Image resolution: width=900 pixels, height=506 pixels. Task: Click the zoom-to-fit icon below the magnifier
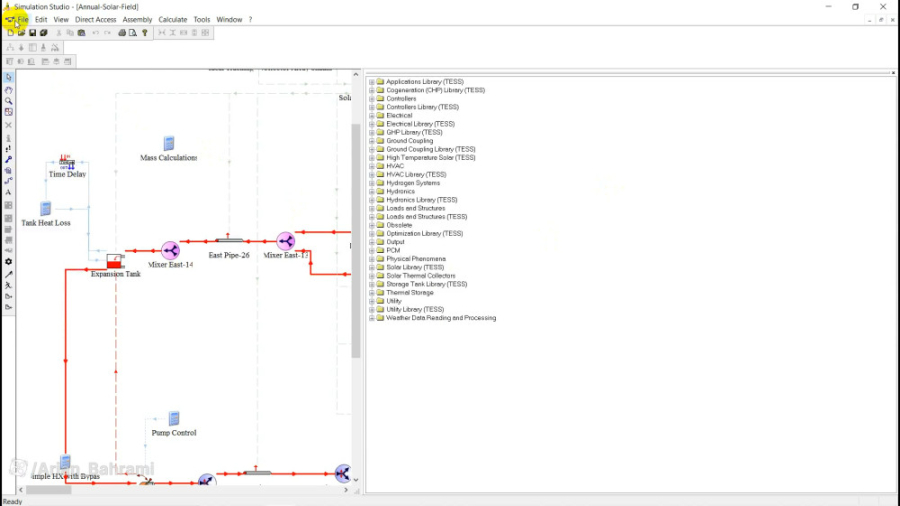(x=9, y=112)
